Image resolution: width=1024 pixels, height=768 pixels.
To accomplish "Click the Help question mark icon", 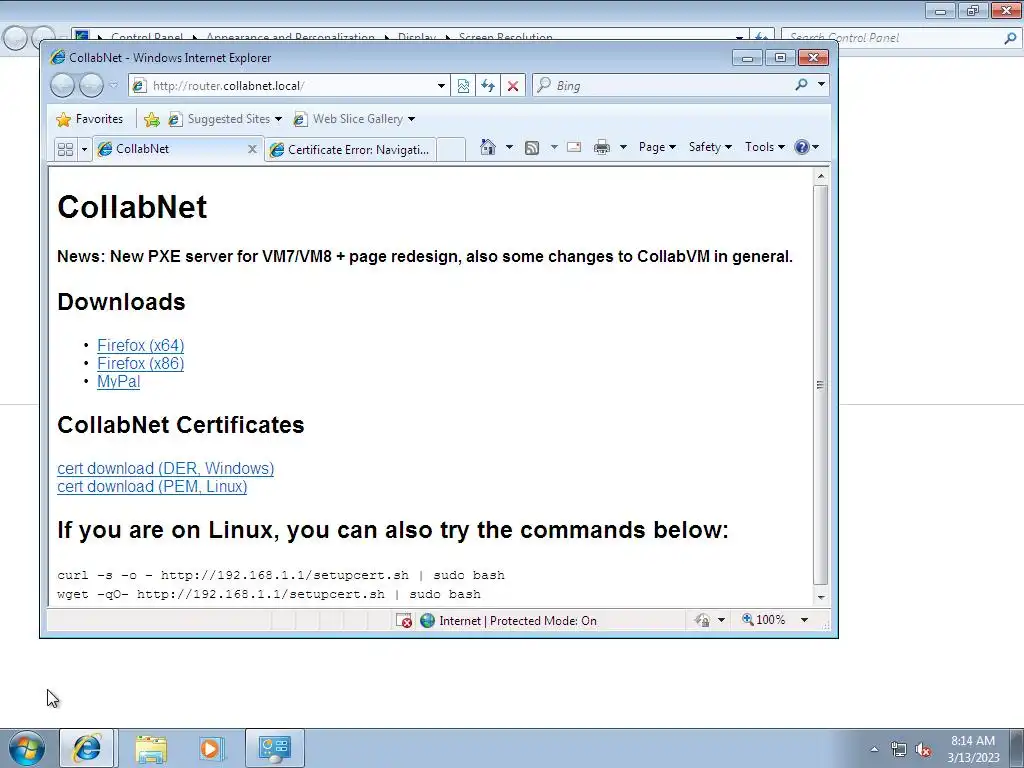I will 803,147.
